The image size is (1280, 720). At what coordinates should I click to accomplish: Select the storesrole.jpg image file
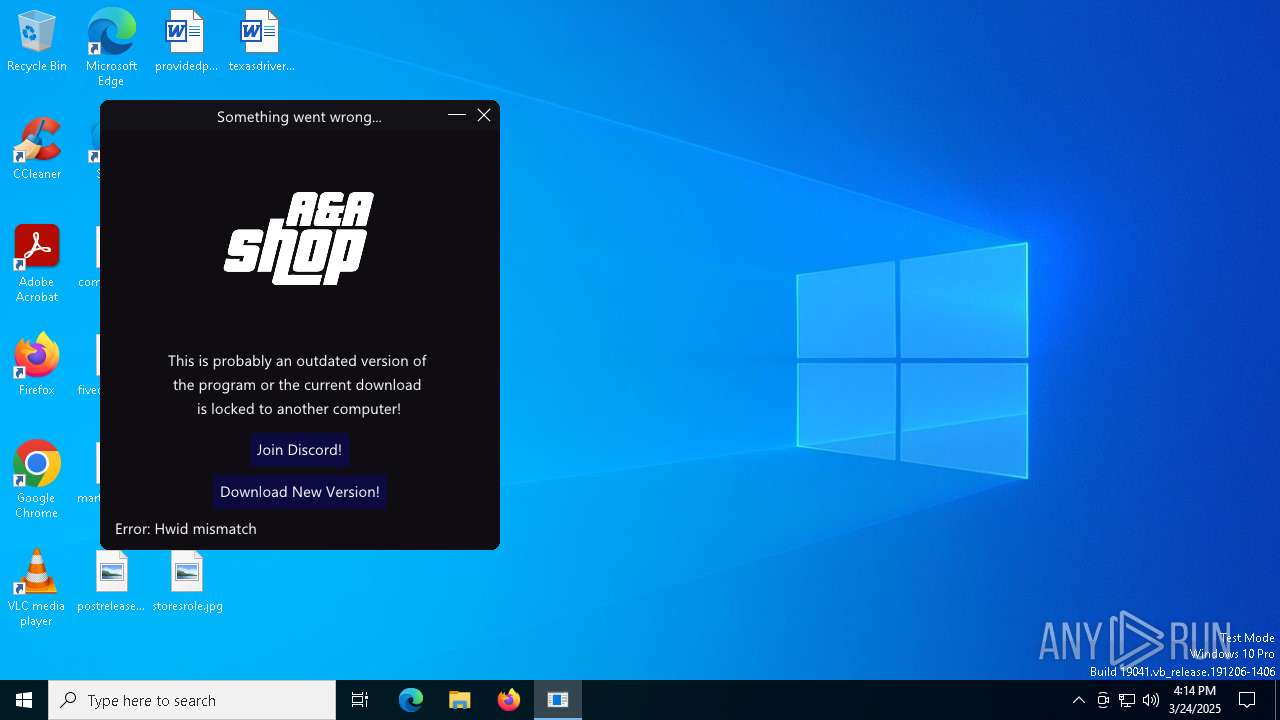(187, 582)
